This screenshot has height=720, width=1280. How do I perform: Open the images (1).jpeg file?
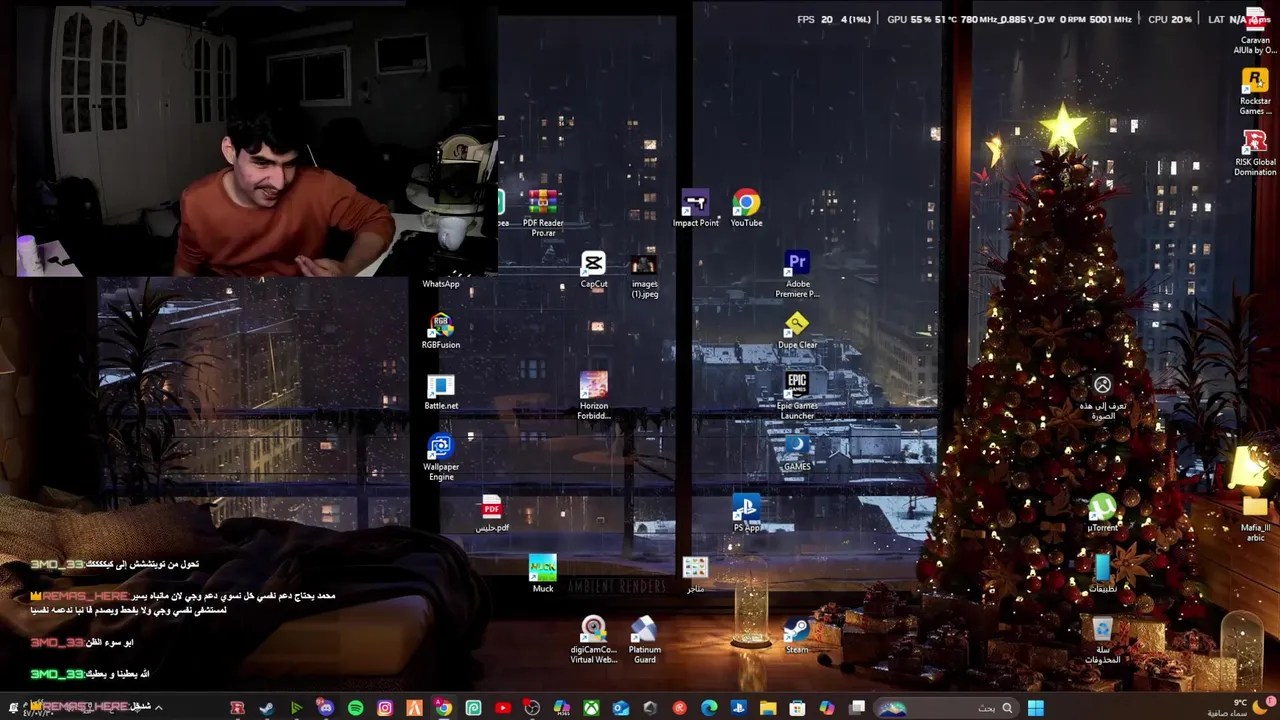(x=645, y=275)
